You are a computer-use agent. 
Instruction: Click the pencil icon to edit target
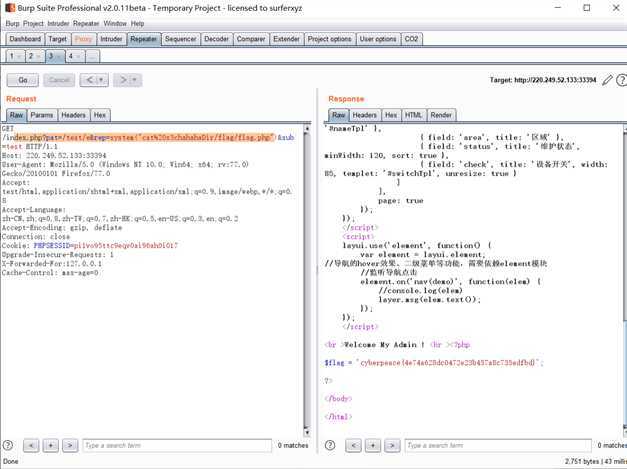point(607,80)
